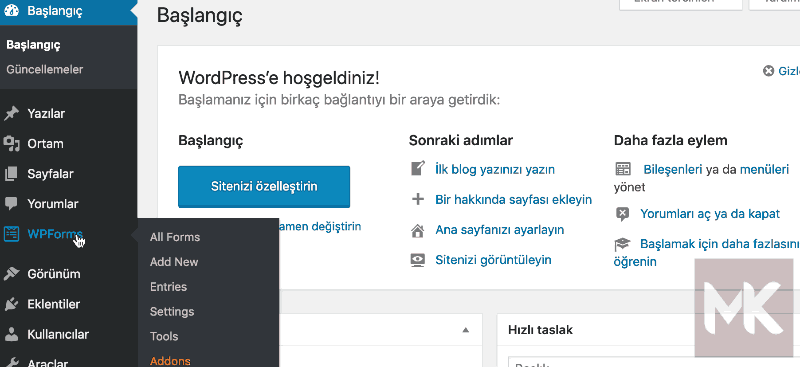Open the Yorumları aç ya da kapat link
This screenshot has height=367, width=800.
pyautogui.click(x=710, y=214)
